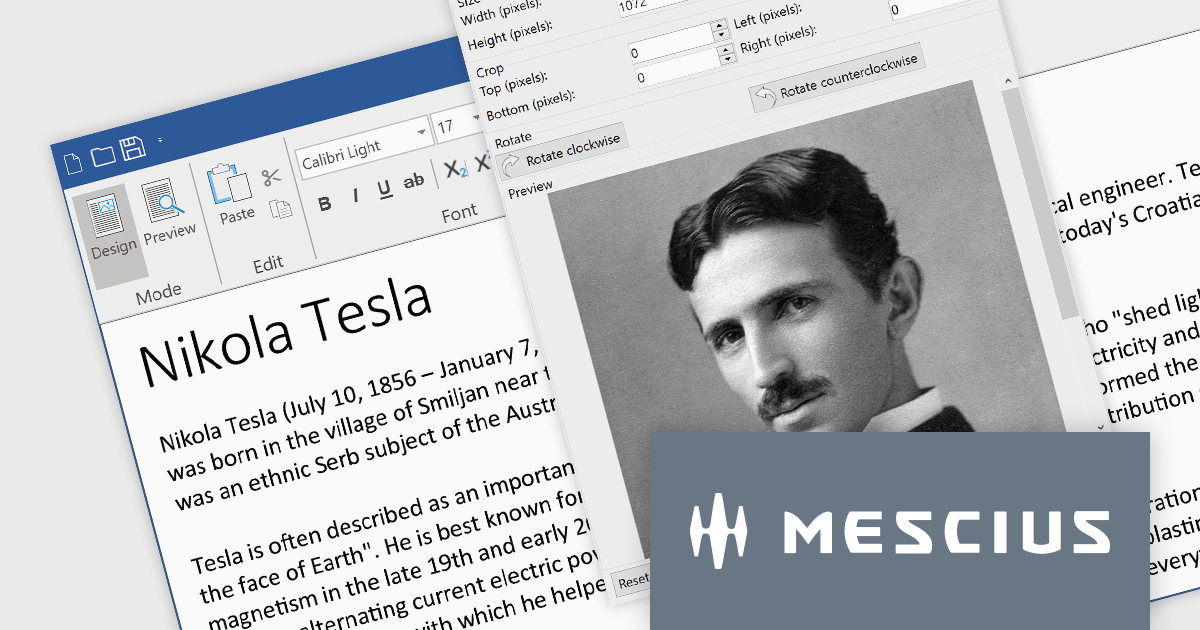
Task: Click the Copy icon below scissors
Action: [282, 208]
